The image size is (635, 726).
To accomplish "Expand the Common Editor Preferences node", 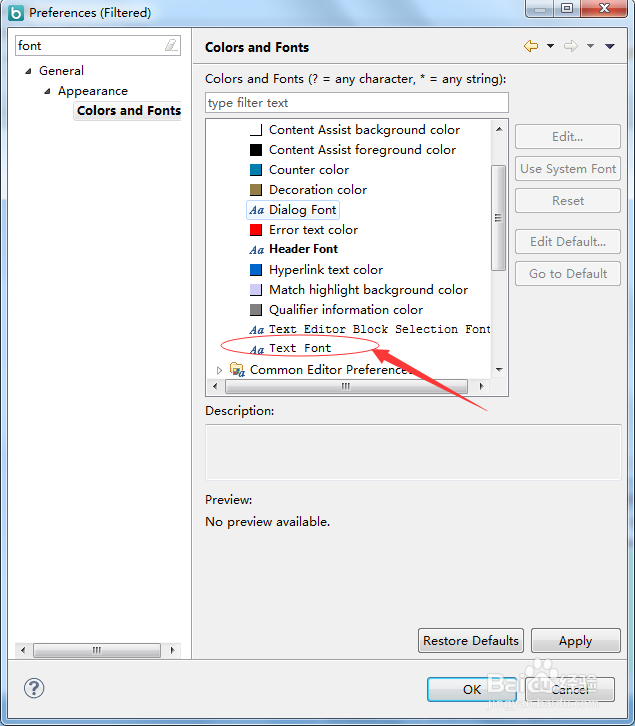I will click(x=220, y=370).
